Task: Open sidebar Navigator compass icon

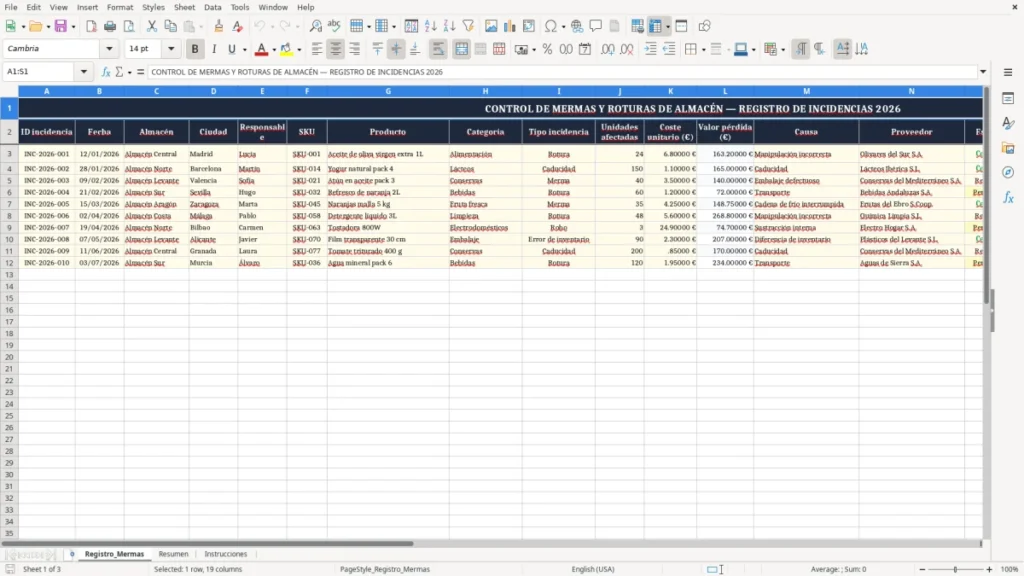Action: (x=1008, y=172)
